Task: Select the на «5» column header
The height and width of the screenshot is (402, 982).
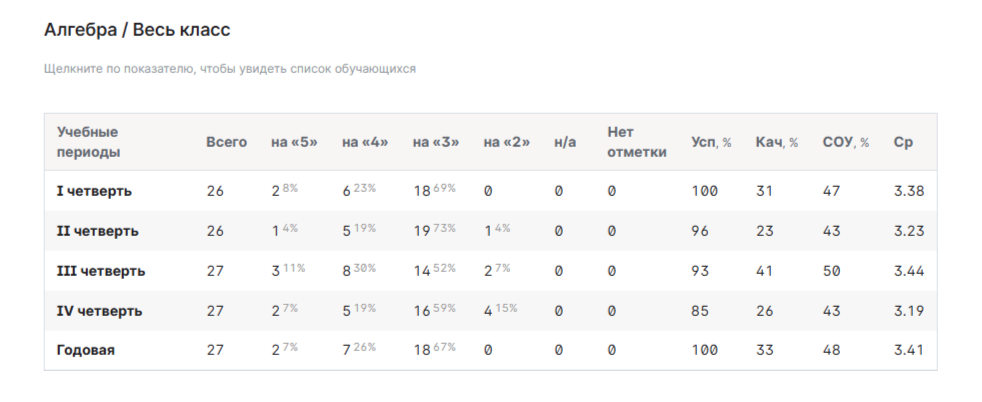Action: point(294,142)
